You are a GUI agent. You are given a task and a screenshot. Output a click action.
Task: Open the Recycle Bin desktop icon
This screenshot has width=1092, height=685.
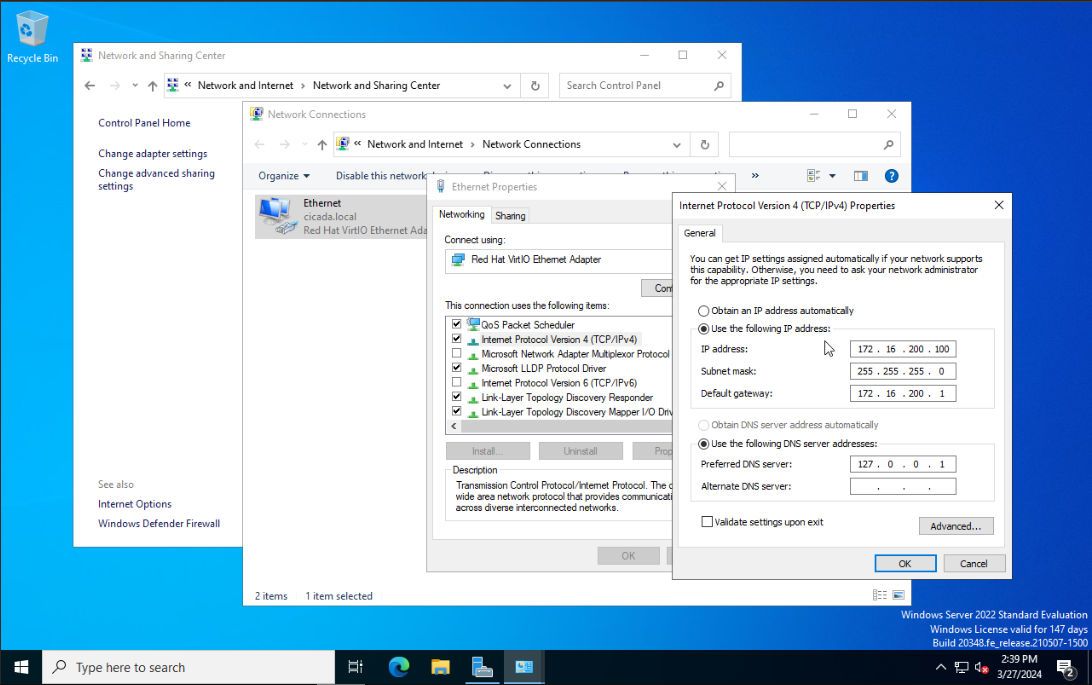pyautogui.click(x=32, y=37)
